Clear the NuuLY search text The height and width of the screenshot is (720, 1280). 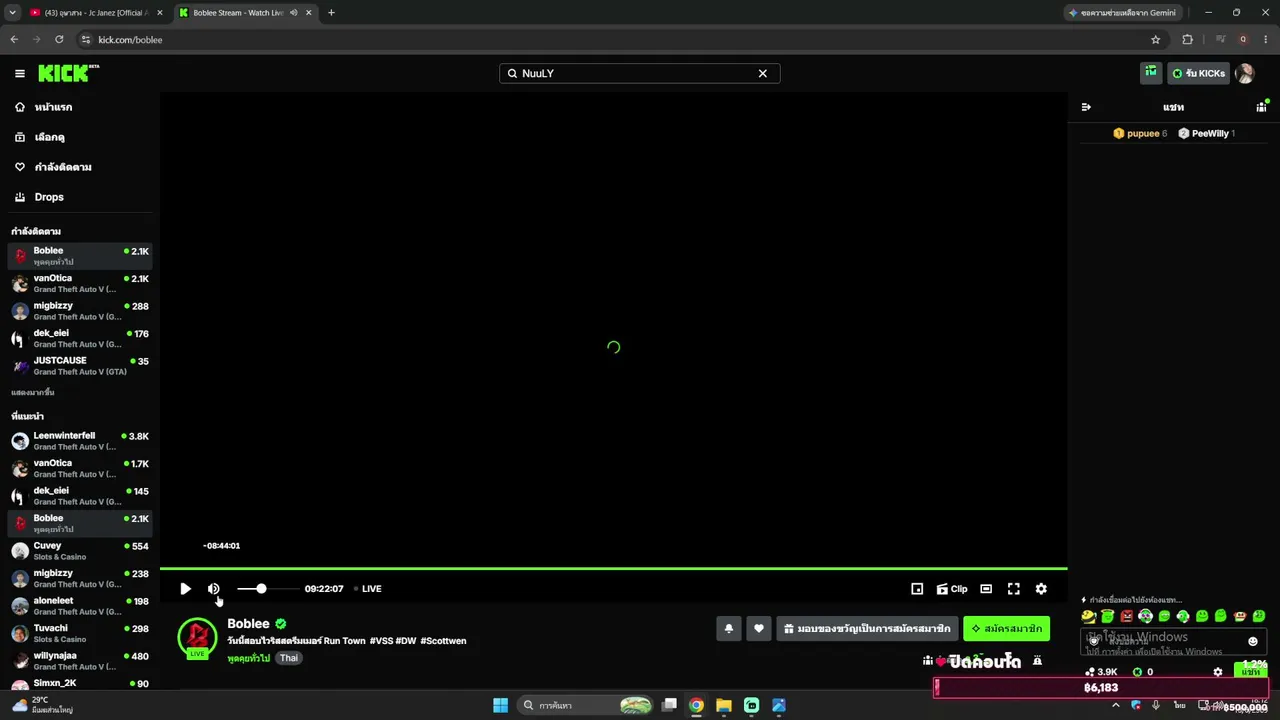pos(762,73)
